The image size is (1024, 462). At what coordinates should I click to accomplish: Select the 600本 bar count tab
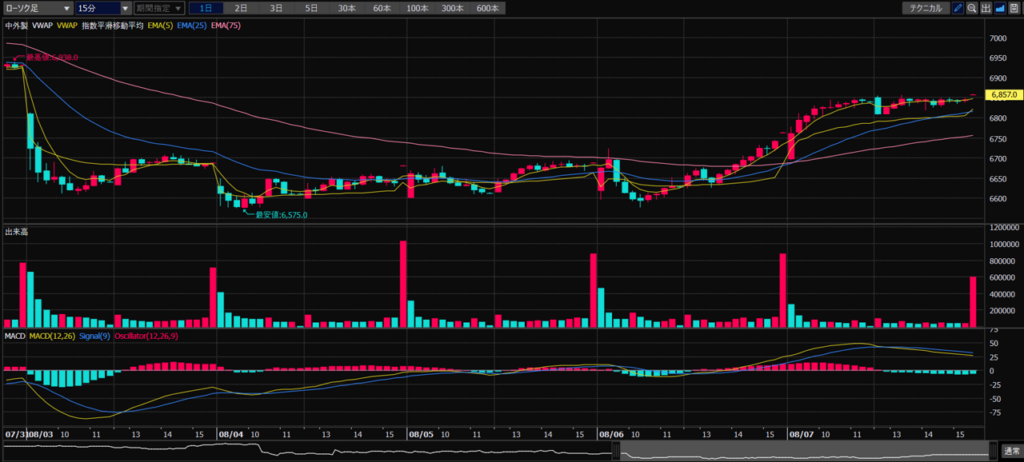pos(488,8)
